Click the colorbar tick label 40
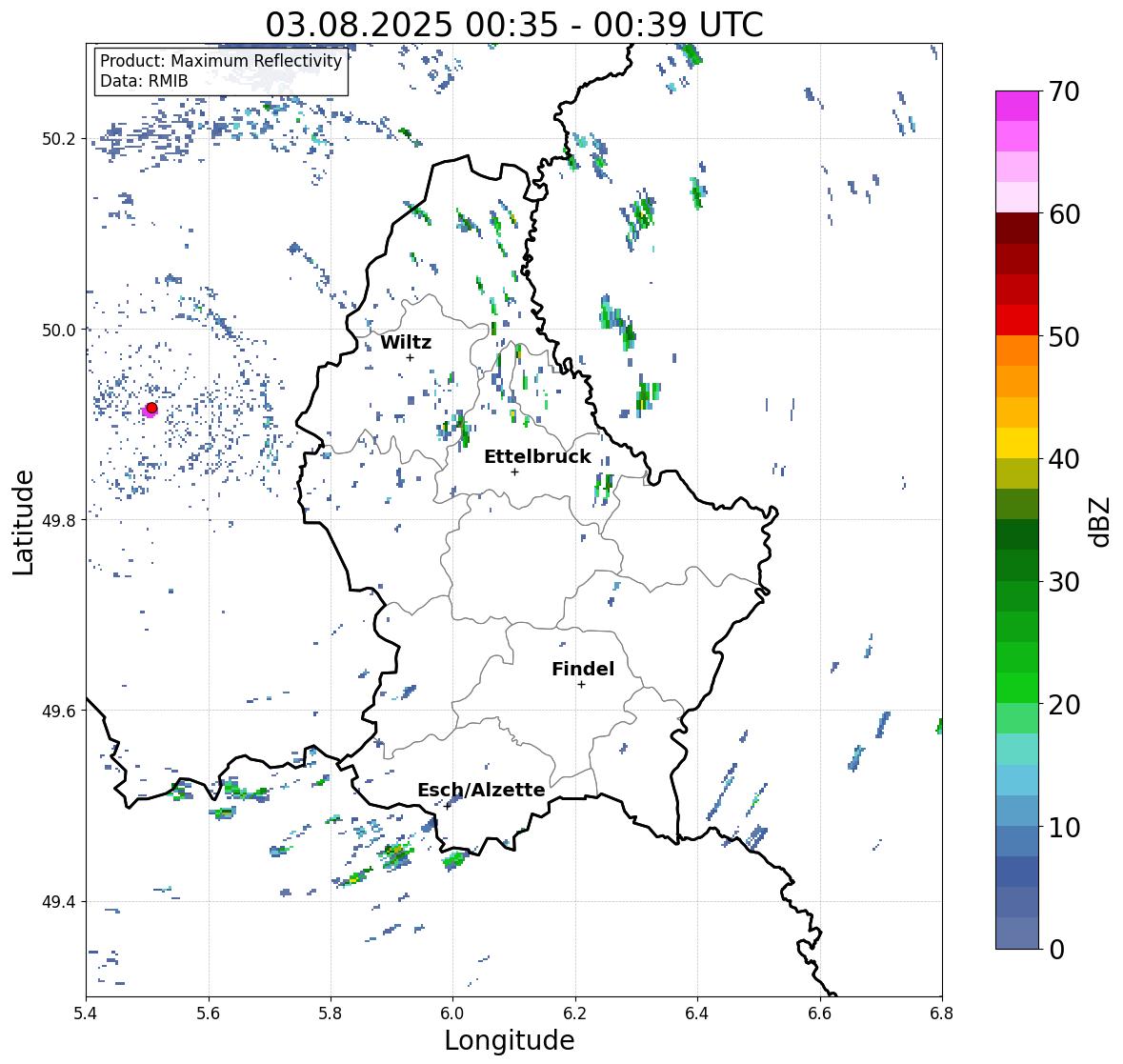1123x1064 pixels. coord(1064,459)
